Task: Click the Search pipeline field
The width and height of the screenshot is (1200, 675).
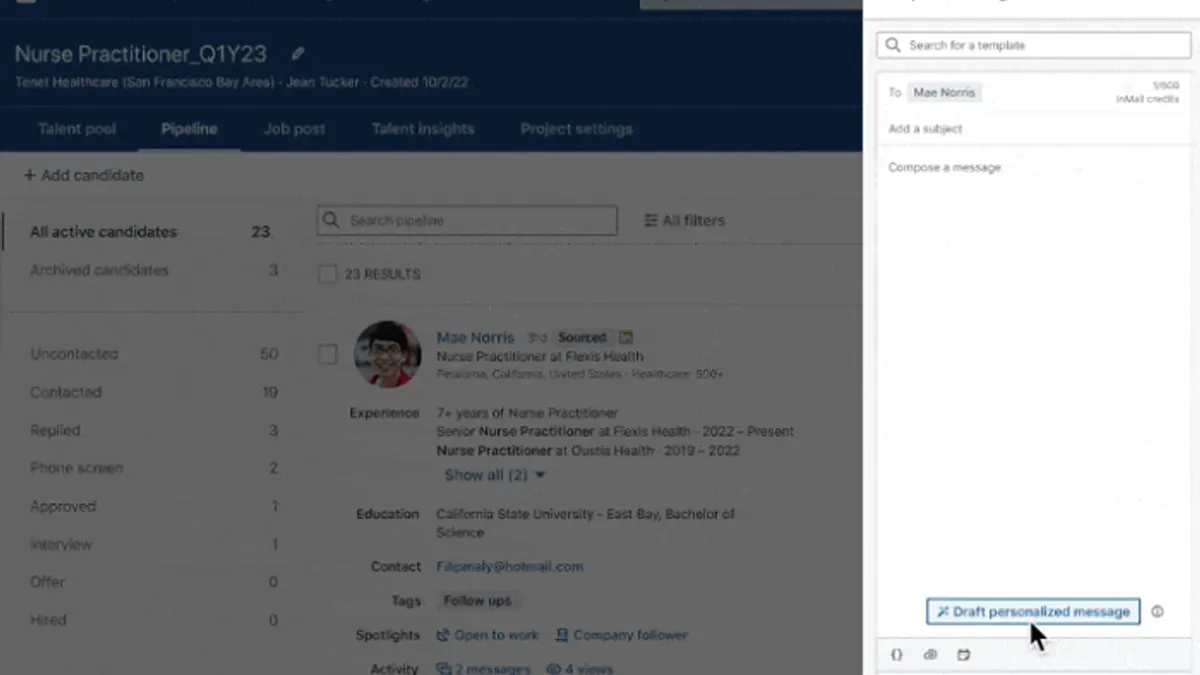Action: point(467,220)
